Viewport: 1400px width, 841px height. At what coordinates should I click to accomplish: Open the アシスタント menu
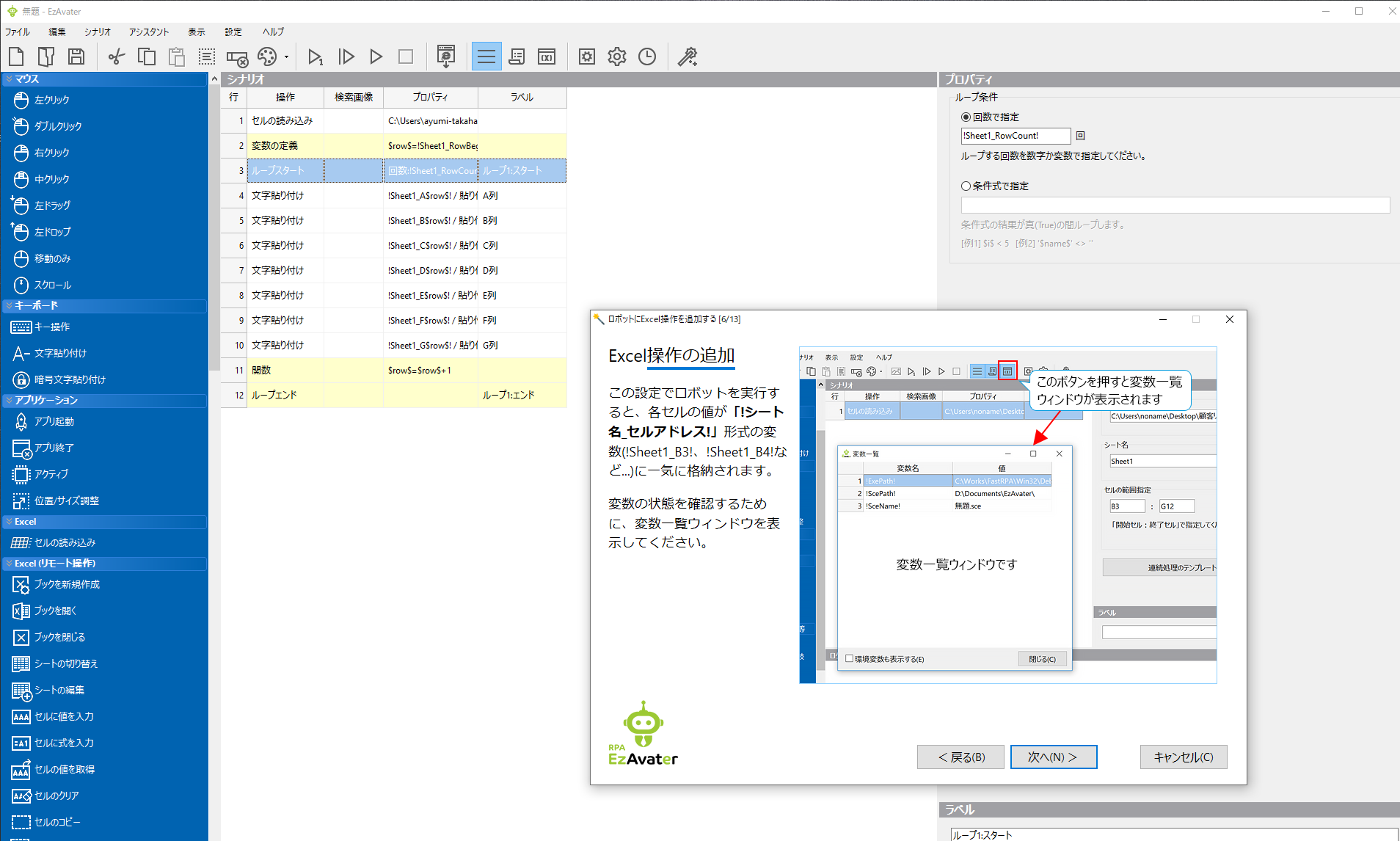click(149, 32)
